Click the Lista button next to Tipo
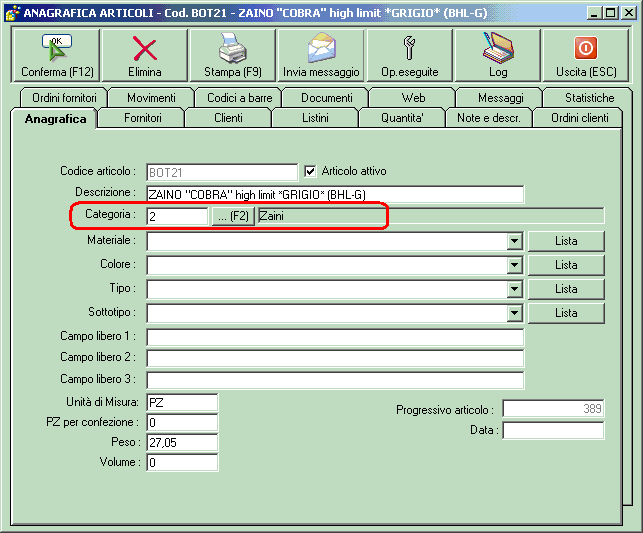643x533 pixels. tap(566, 289)
